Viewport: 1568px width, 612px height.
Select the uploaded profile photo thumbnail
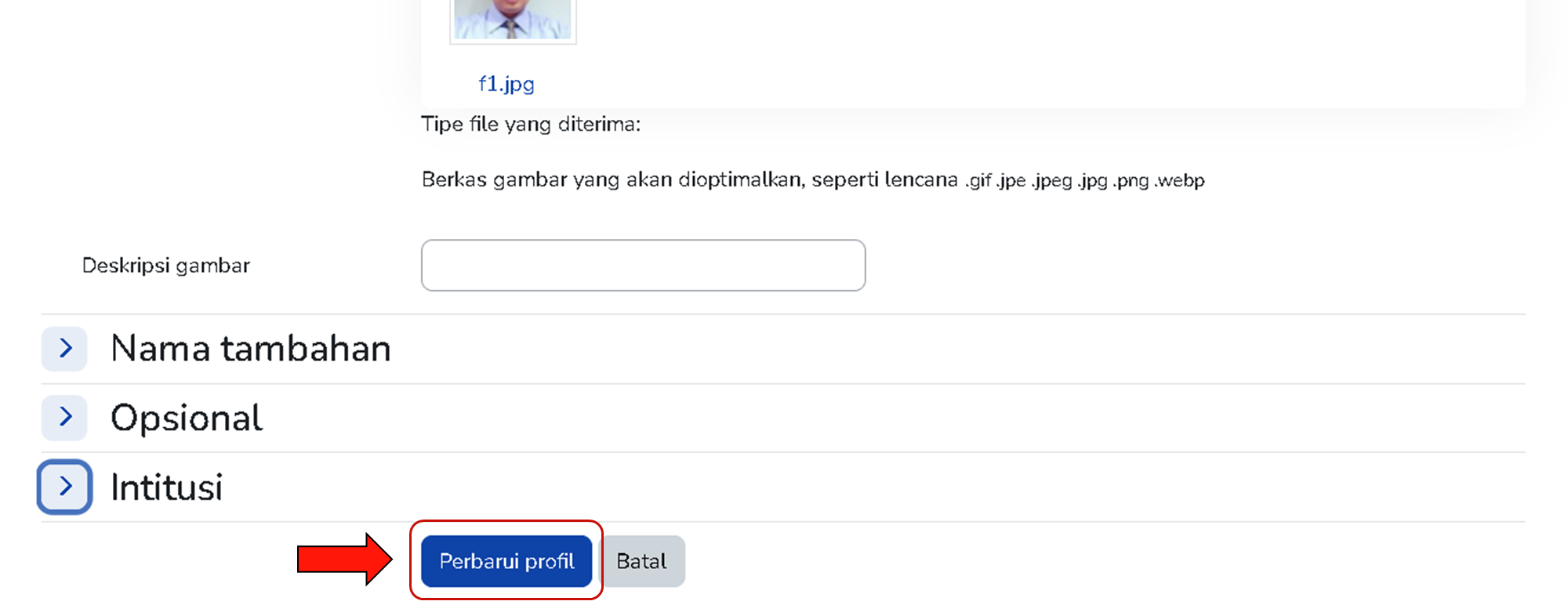(x=513, y=20)
